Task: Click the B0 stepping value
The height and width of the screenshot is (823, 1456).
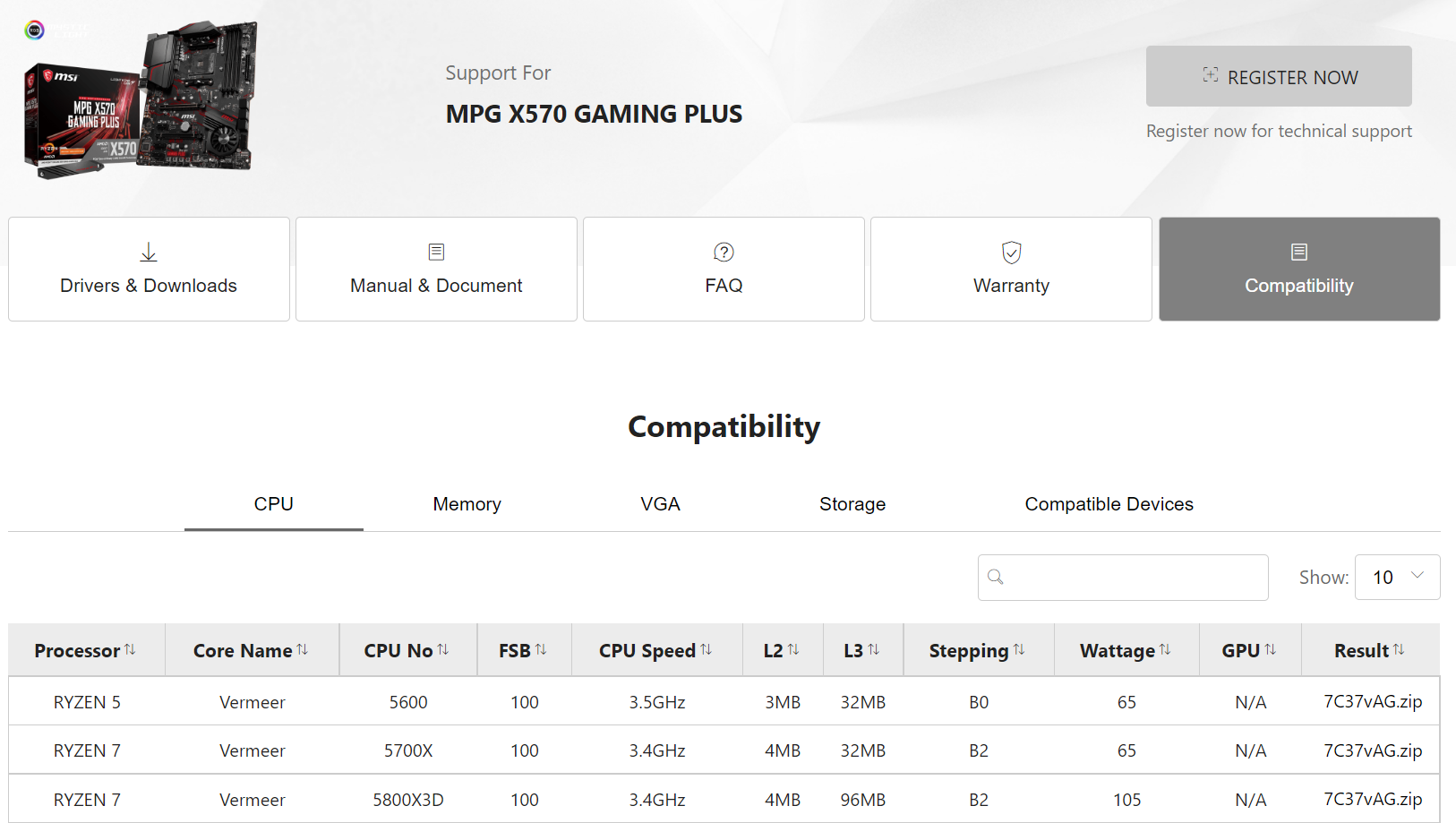Action: [x=979, y=702]
